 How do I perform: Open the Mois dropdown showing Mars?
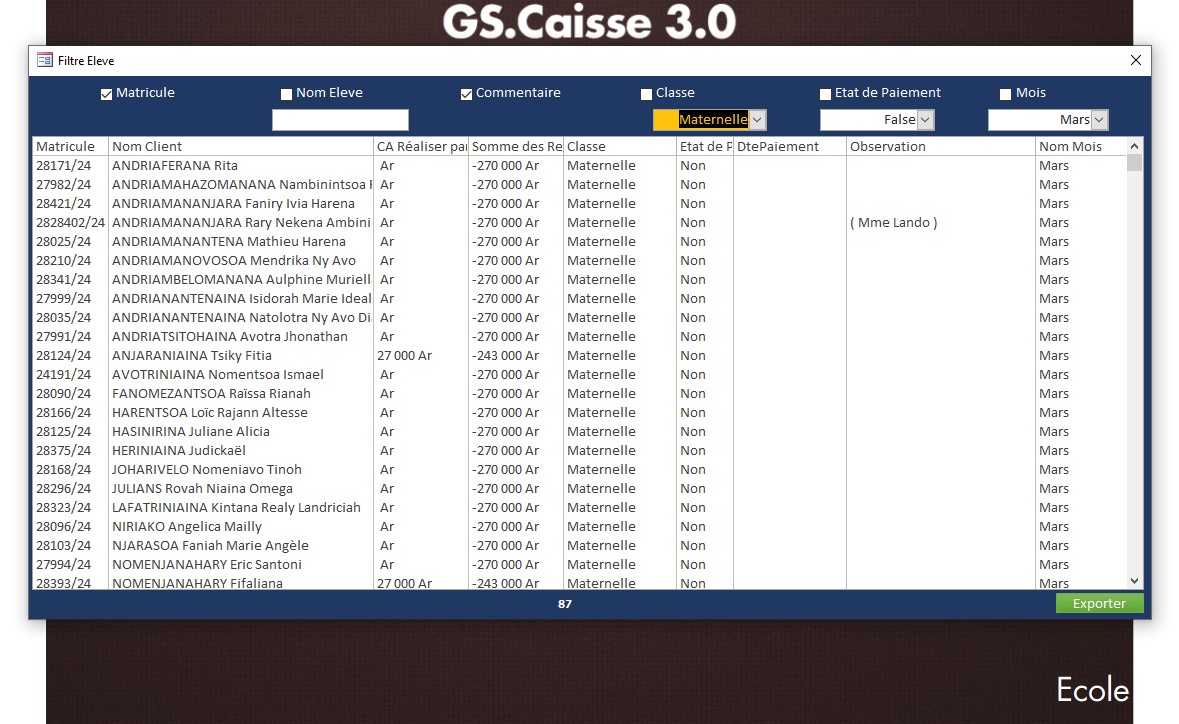coord(1099,120)
